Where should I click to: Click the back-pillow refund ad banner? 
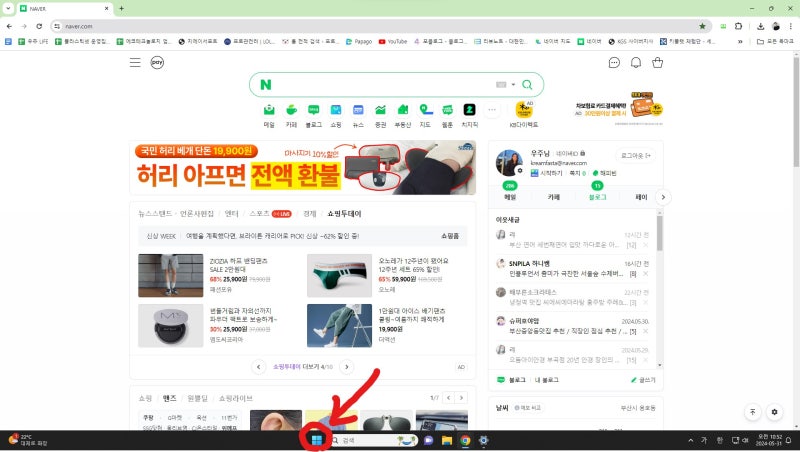[303, 168]
